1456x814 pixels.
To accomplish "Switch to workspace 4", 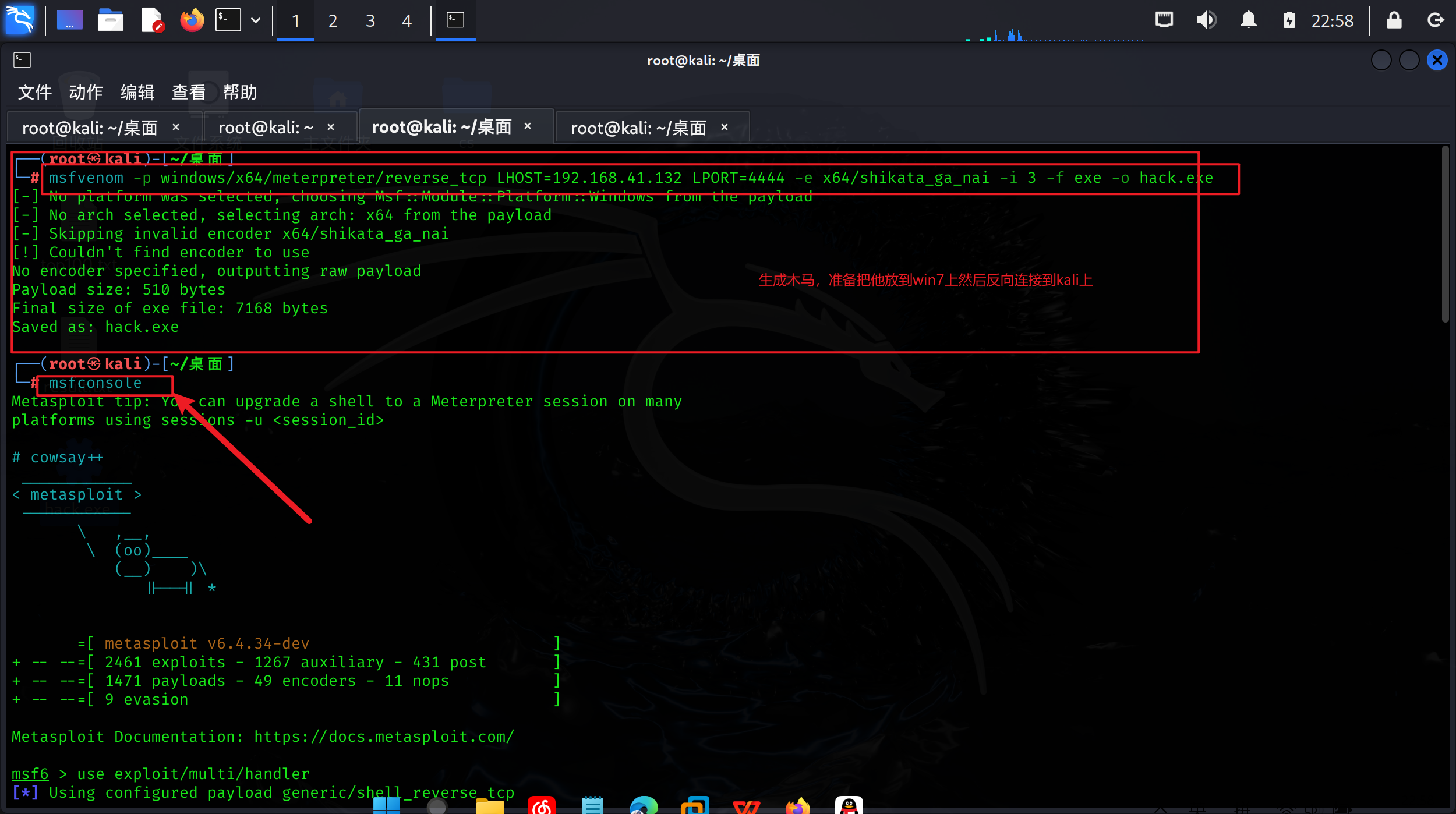I will pyautogui.click(x=407, y=21).
